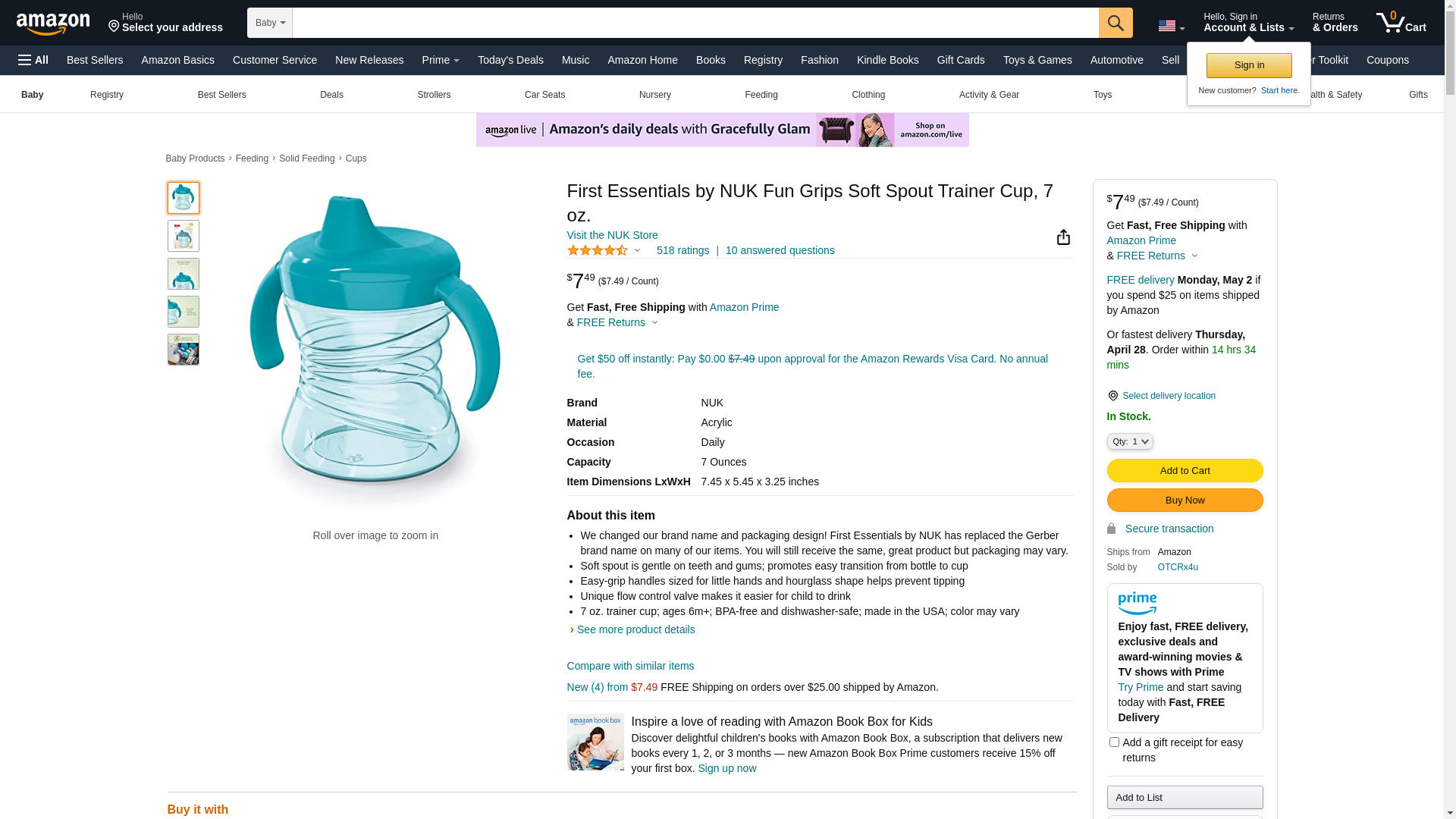This screenshot has height=819, width=1456.
Task: Open the All hamburger menu
Action: pyautogui.click(x=33, y=60)
